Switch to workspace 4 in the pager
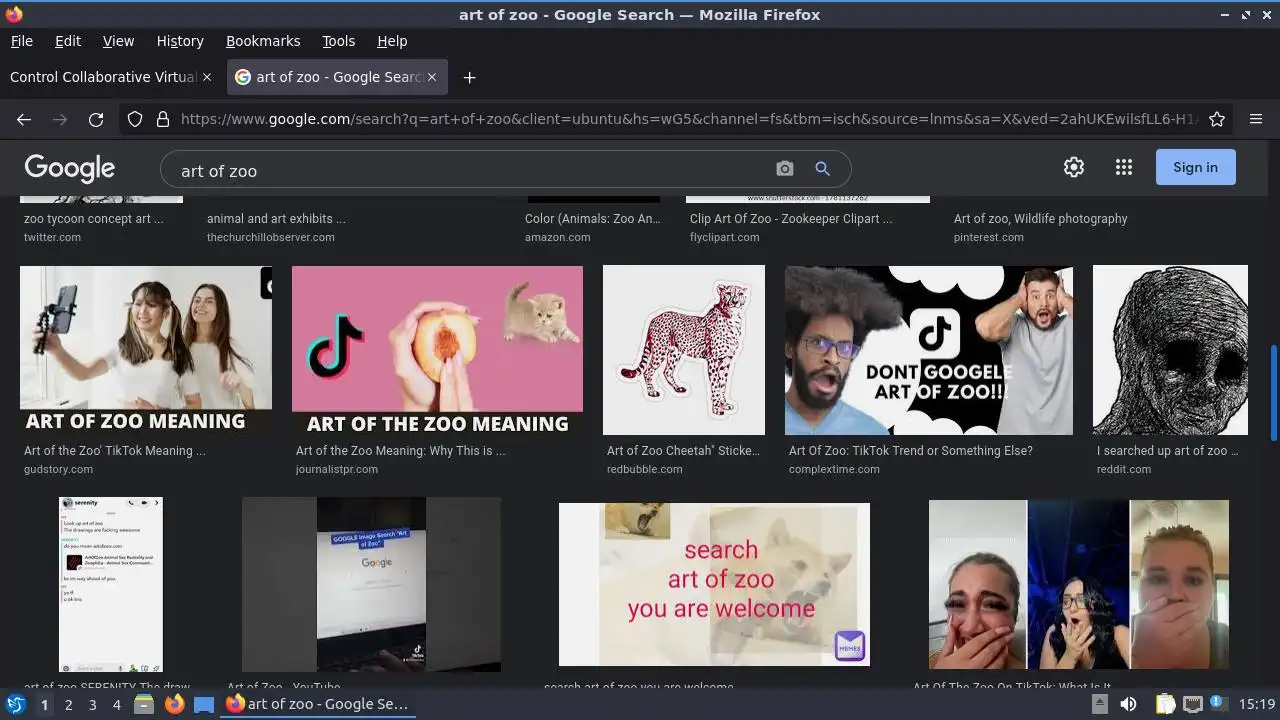Screen dimensions: 1280x720 click(116, 704)
